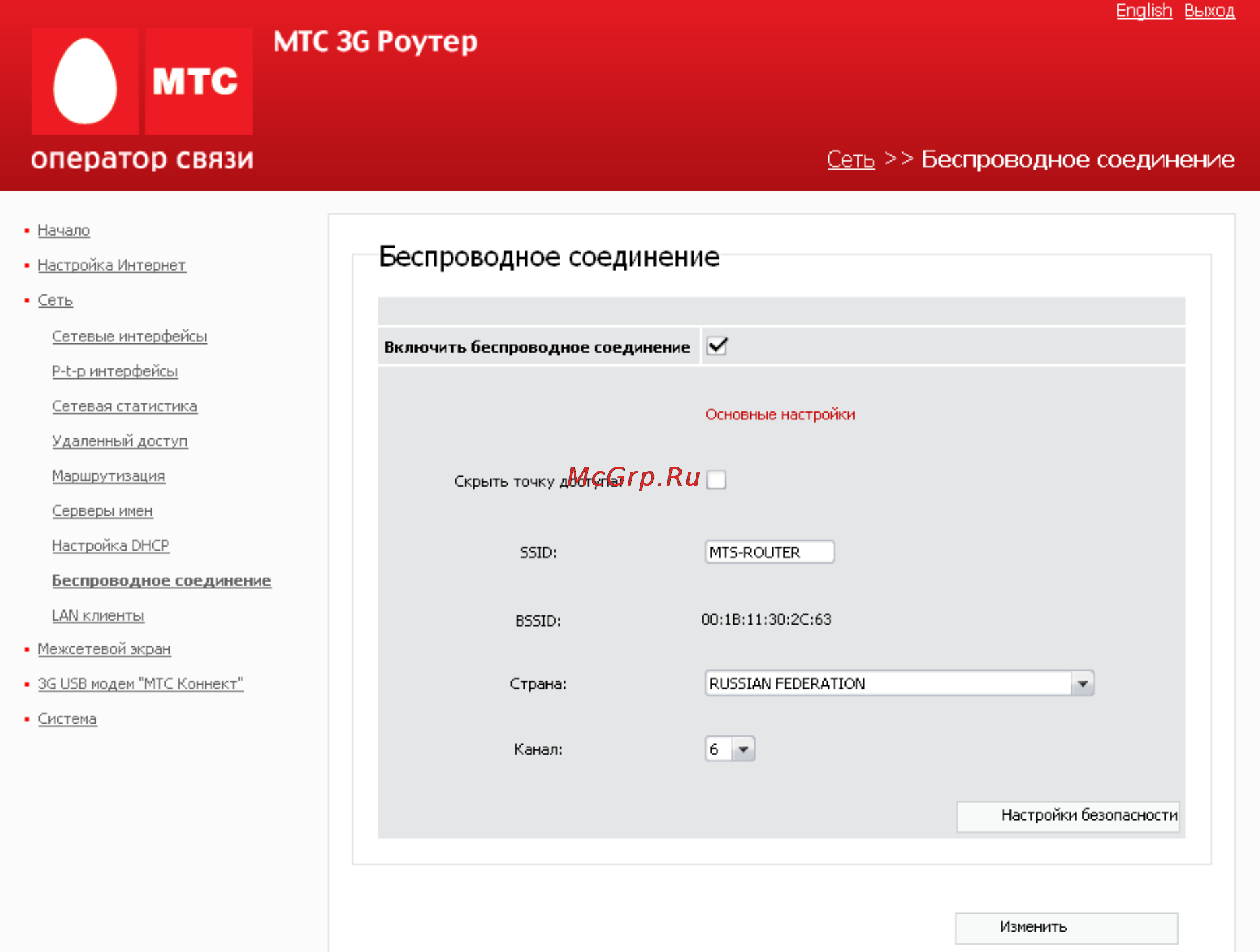Click BSSID value 00:1B:11:30:2C:63
Image resolution: width=1260 pixels, height=952 pixels.
(x=766, y=619)
